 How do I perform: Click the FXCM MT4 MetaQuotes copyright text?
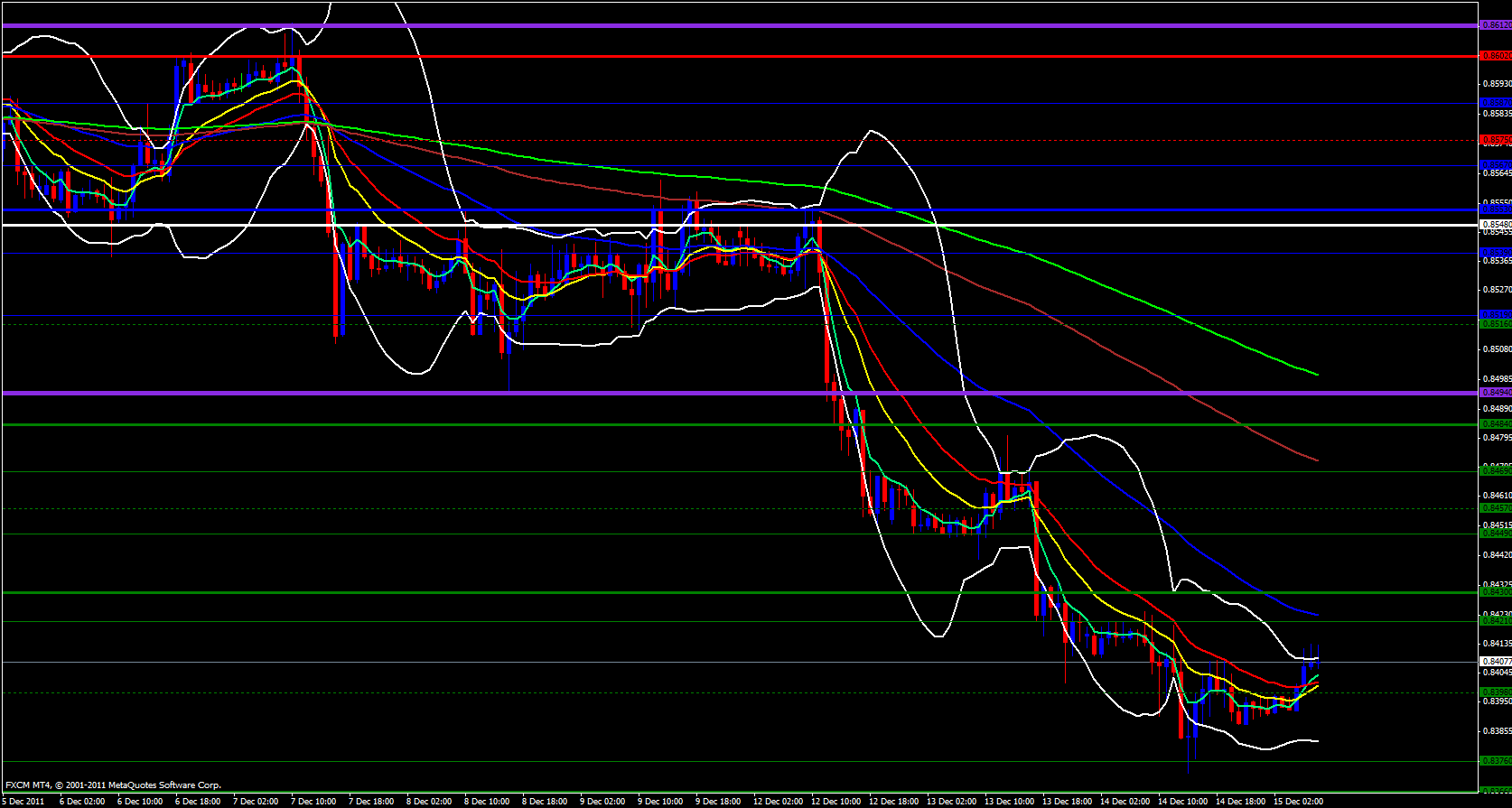click(x=113, y=785)
